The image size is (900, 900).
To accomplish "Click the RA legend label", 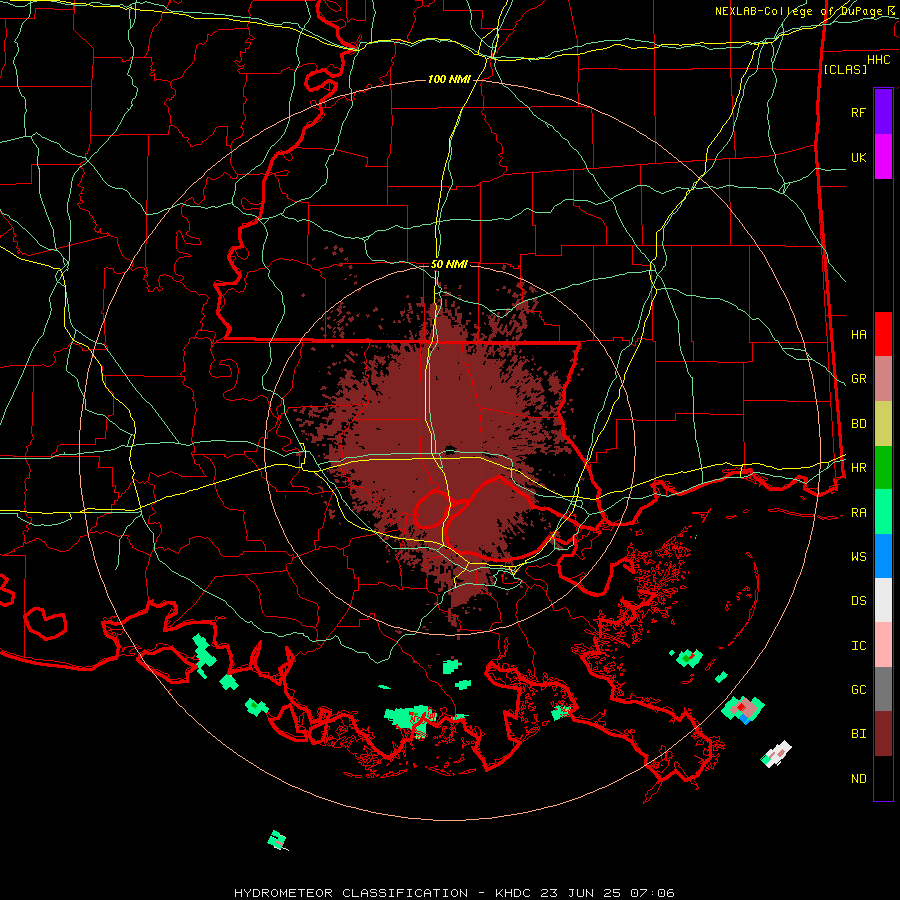I will point(859,512).
